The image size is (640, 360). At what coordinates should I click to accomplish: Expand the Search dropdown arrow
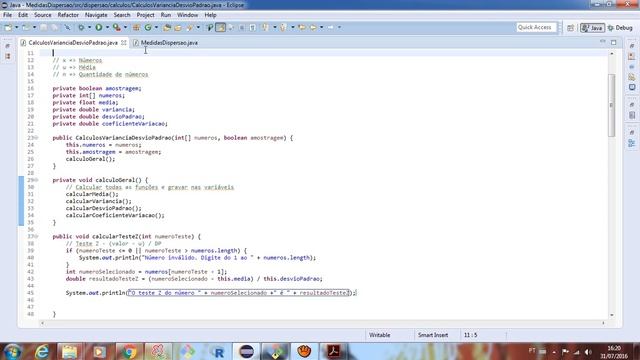click(x=198, y=27)
